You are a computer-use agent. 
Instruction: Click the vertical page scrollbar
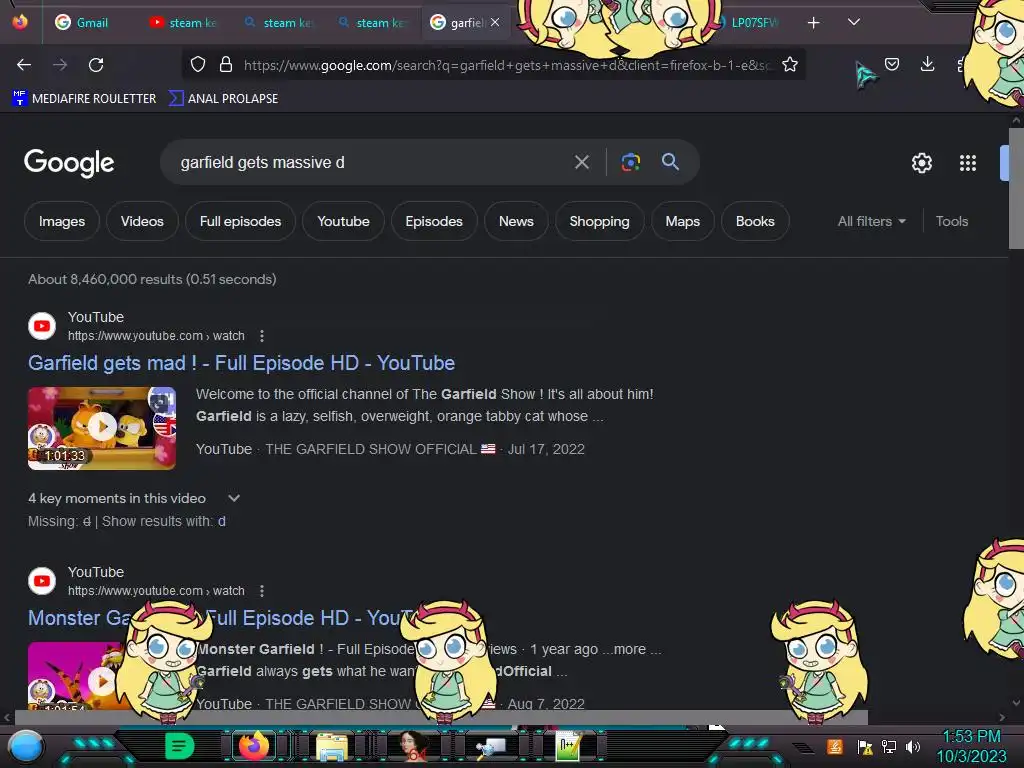click(1016, 188)
